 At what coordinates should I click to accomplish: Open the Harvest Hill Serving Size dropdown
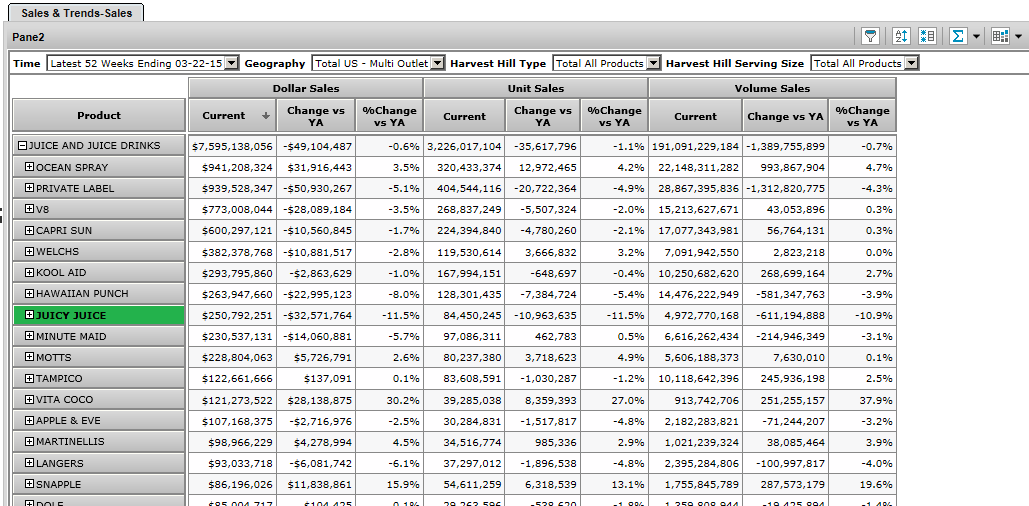910,63
